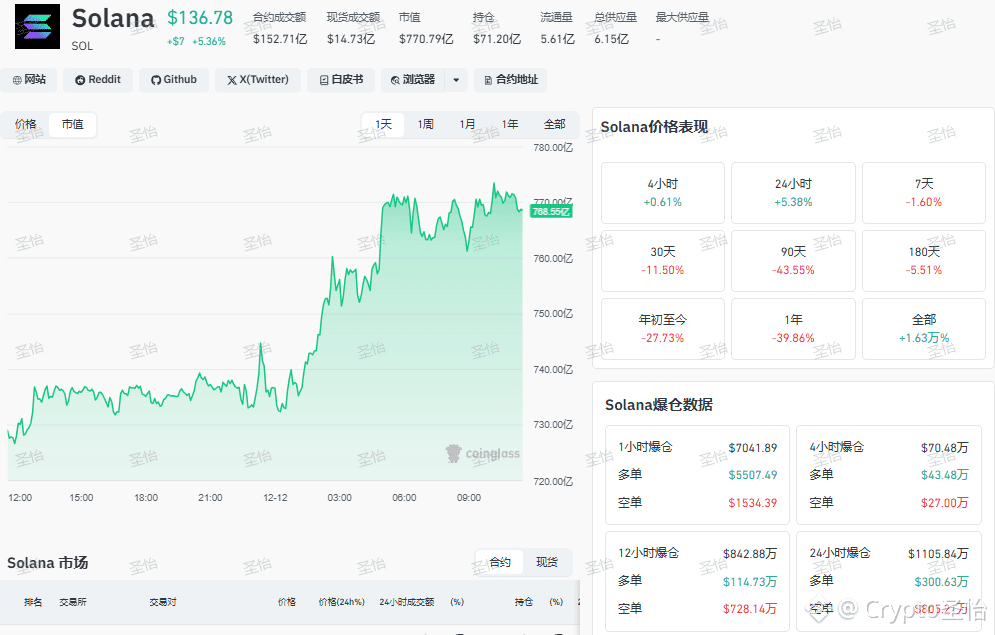995x635 pixels.
Task: Click the 白皮书 document icon
Action: pos(323,80)
